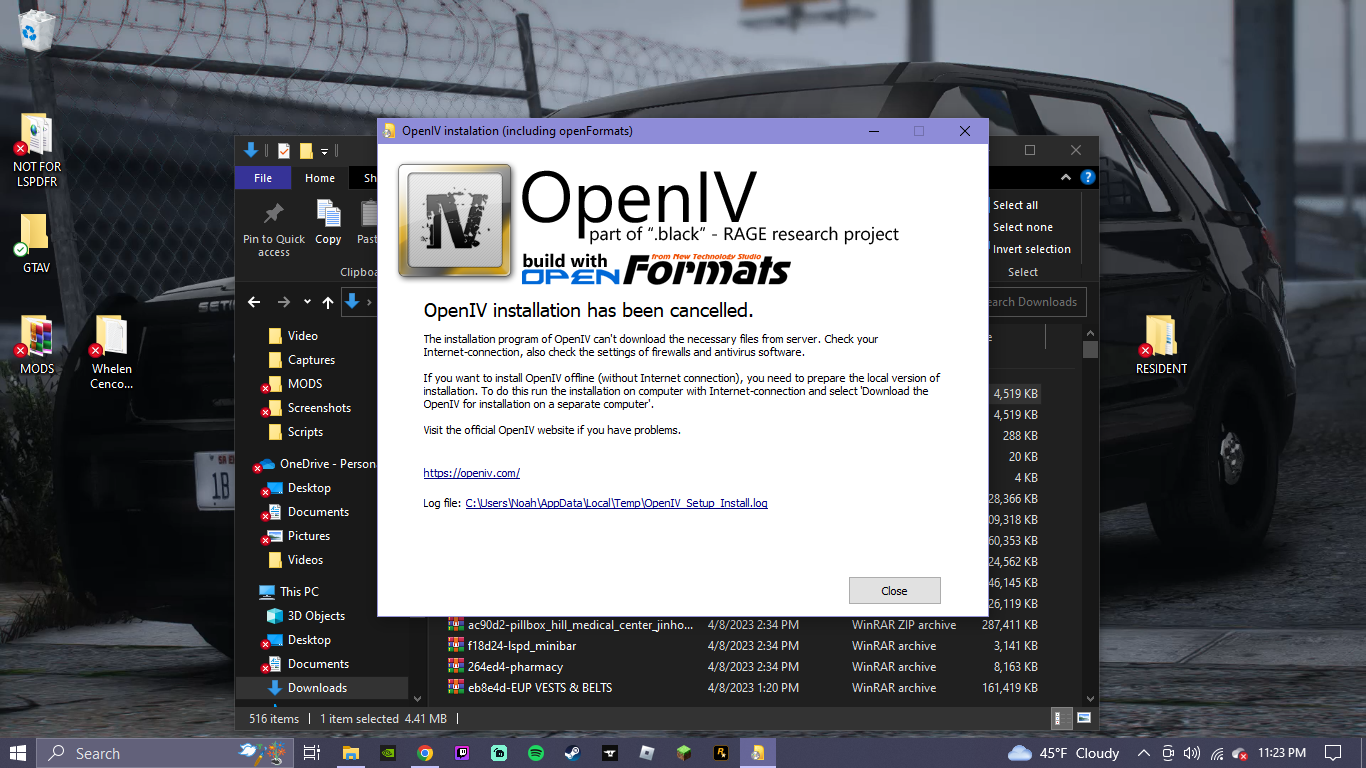Click the Copy button in Explorer ribbon
Screen dimensions: 1366x768
[x=328, y=223]
